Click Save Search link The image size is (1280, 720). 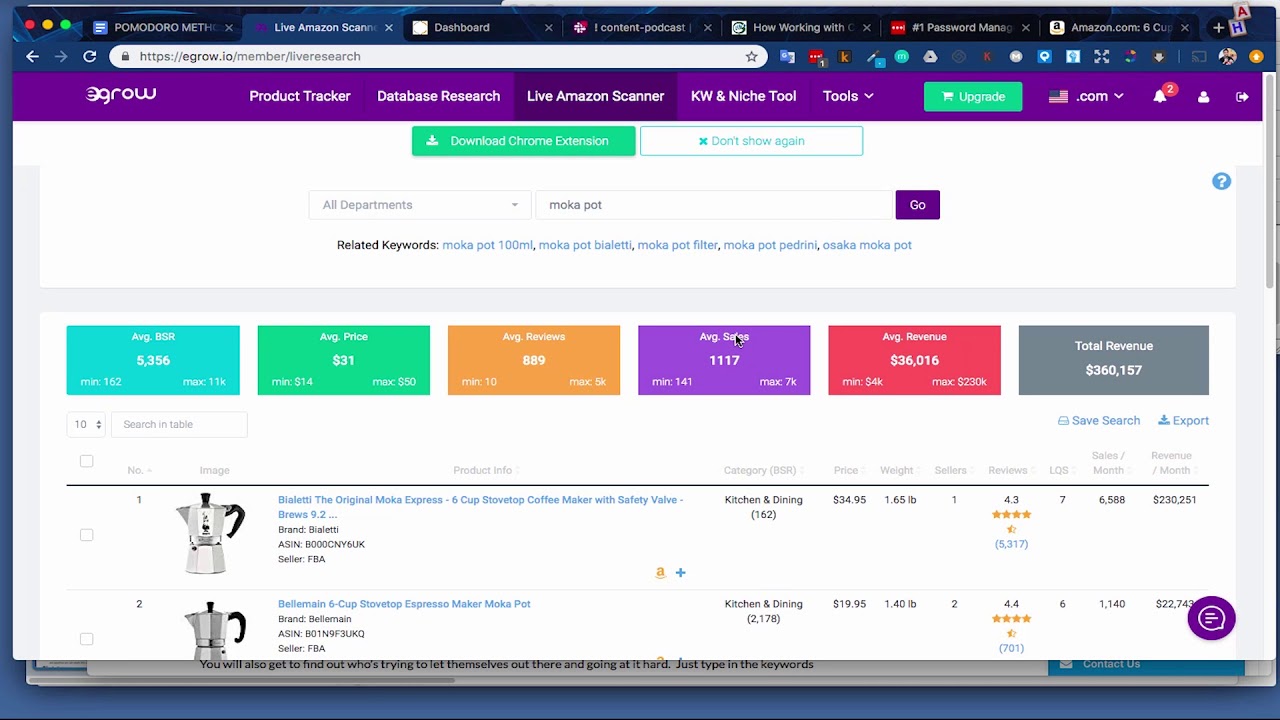tap(1099, 421)
